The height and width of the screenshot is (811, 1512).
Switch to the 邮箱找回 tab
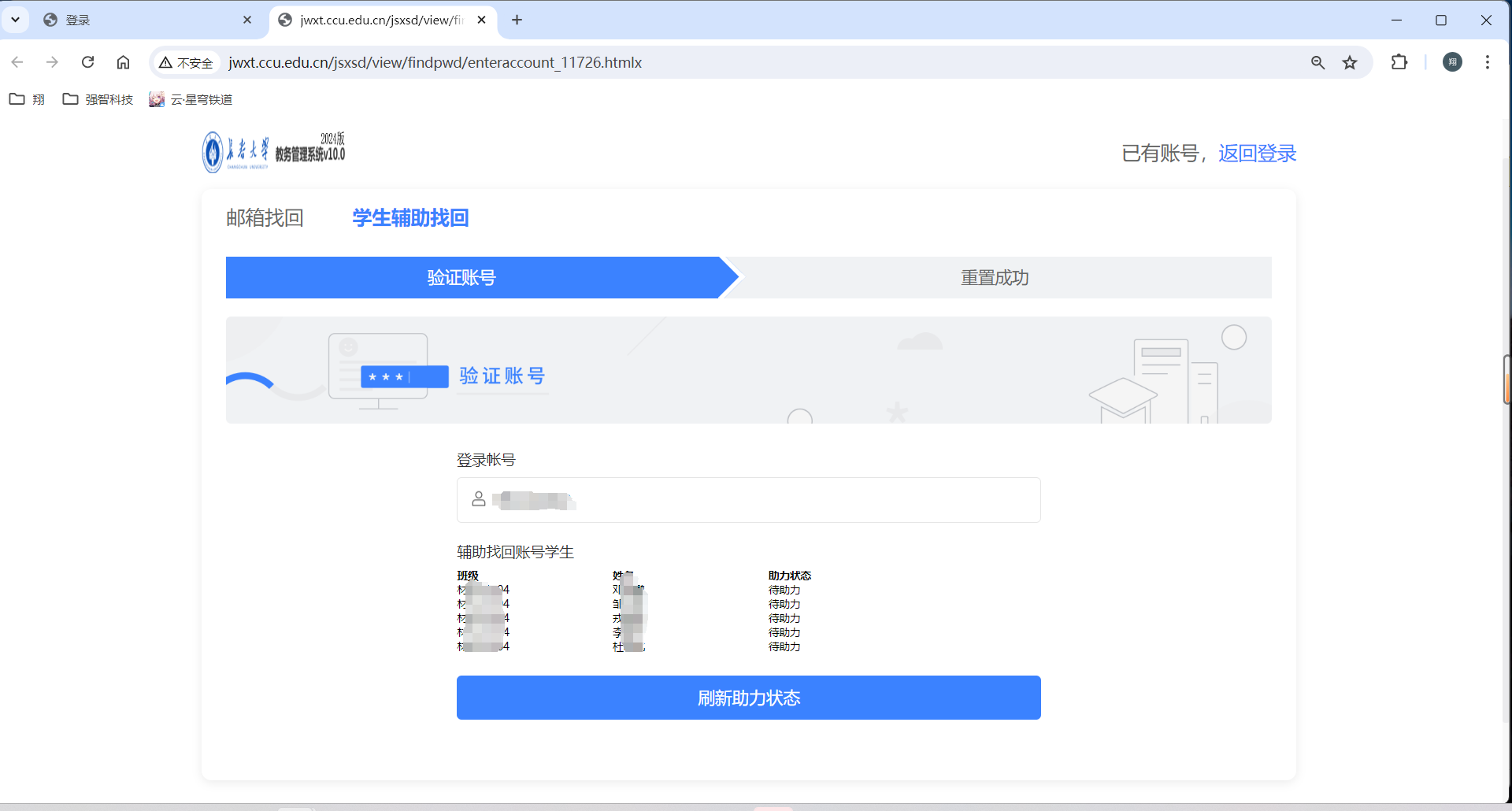tap(265, 218)
